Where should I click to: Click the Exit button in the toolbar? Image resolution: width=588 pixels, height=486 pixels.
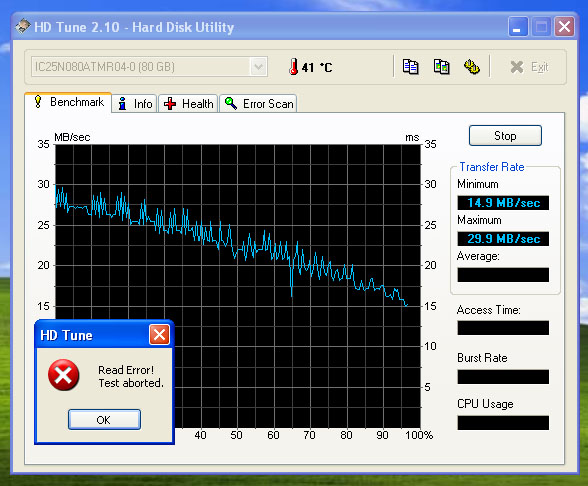[529, 67]
